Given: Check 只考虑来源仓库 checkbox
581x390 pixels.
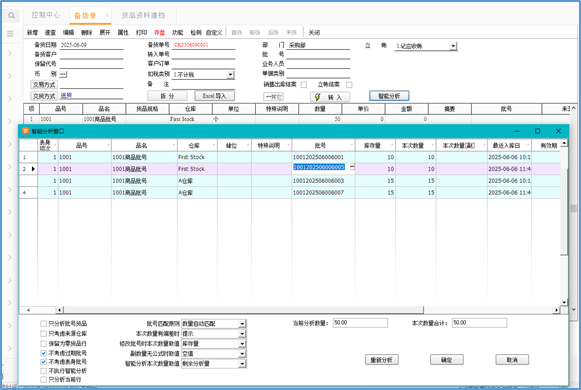Looking at the screenshot, I should click(43, 334).
